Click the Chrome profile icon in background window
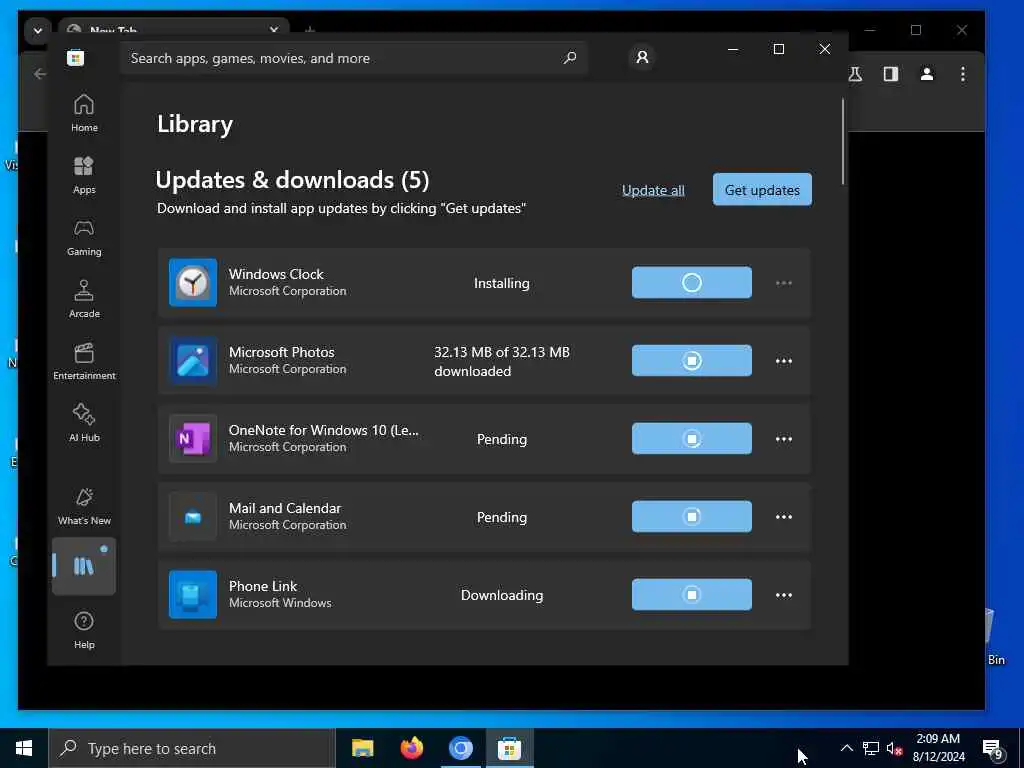This screenshot has width=1024, height=768. pyautogui.click(x=927, y=74)
